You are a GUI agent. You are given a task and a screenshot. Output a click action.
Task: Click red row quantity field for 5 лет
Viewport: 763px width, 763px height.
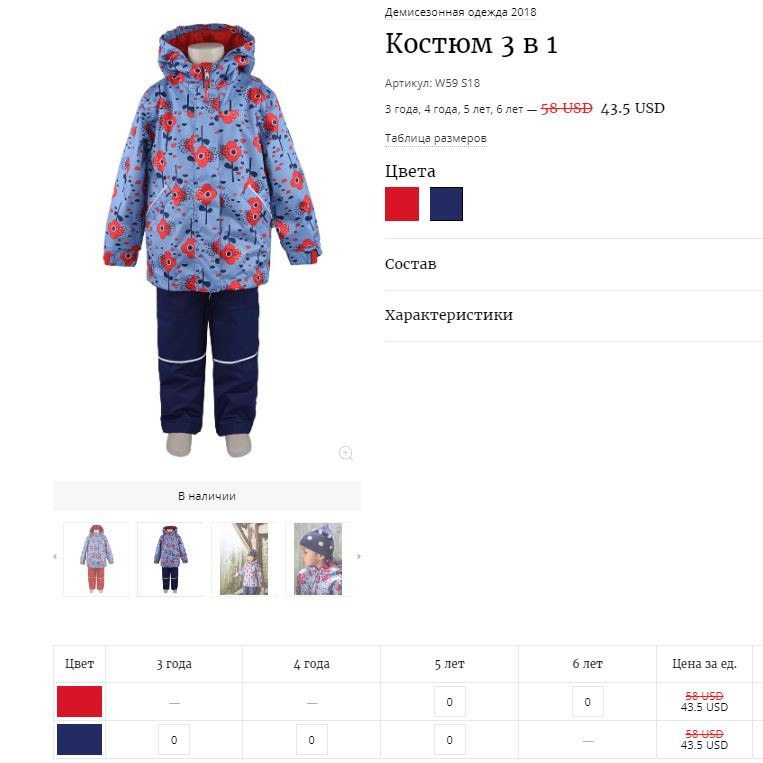450,702
